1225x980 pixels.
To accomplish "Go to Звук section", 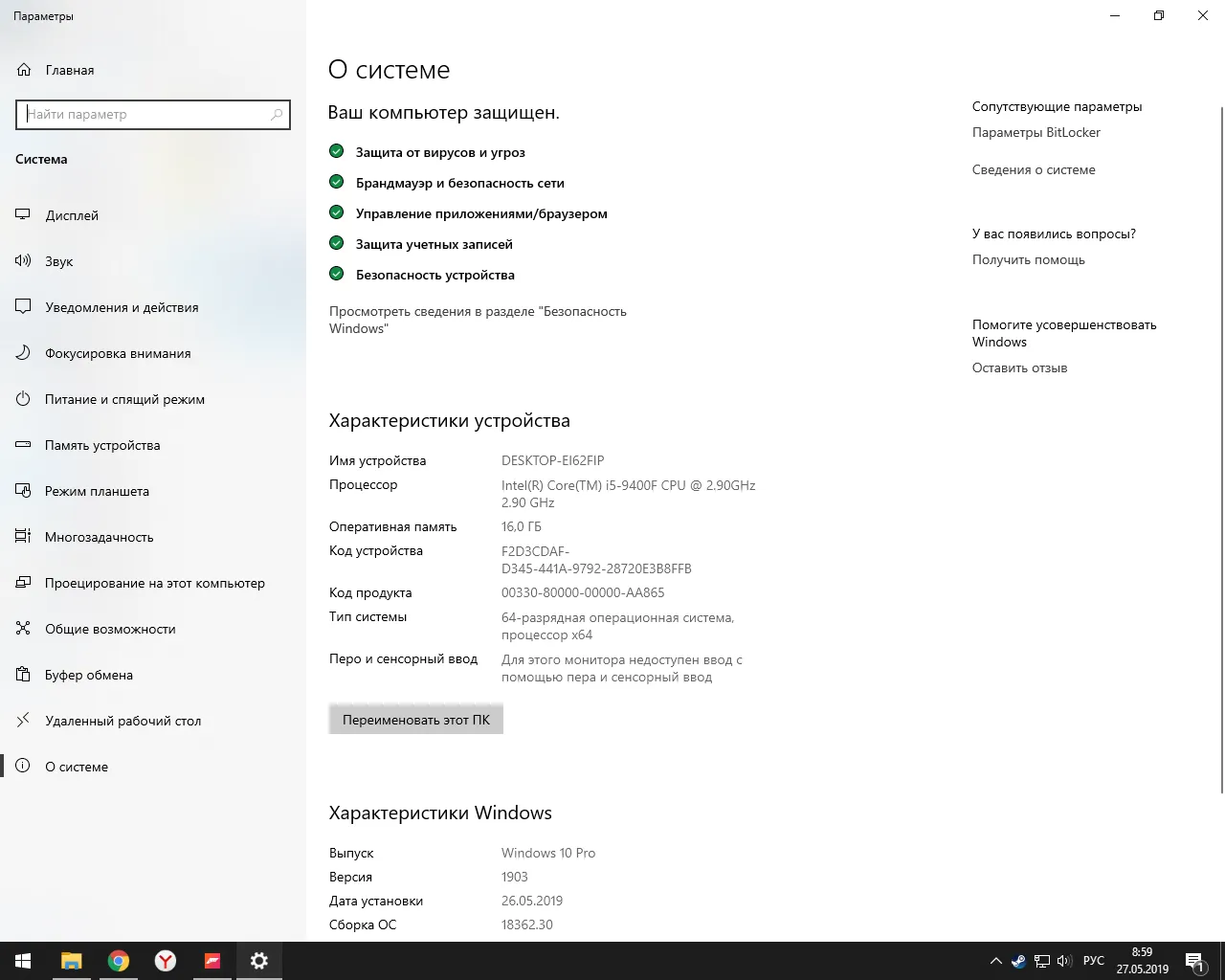I will (x=59, y=261).
